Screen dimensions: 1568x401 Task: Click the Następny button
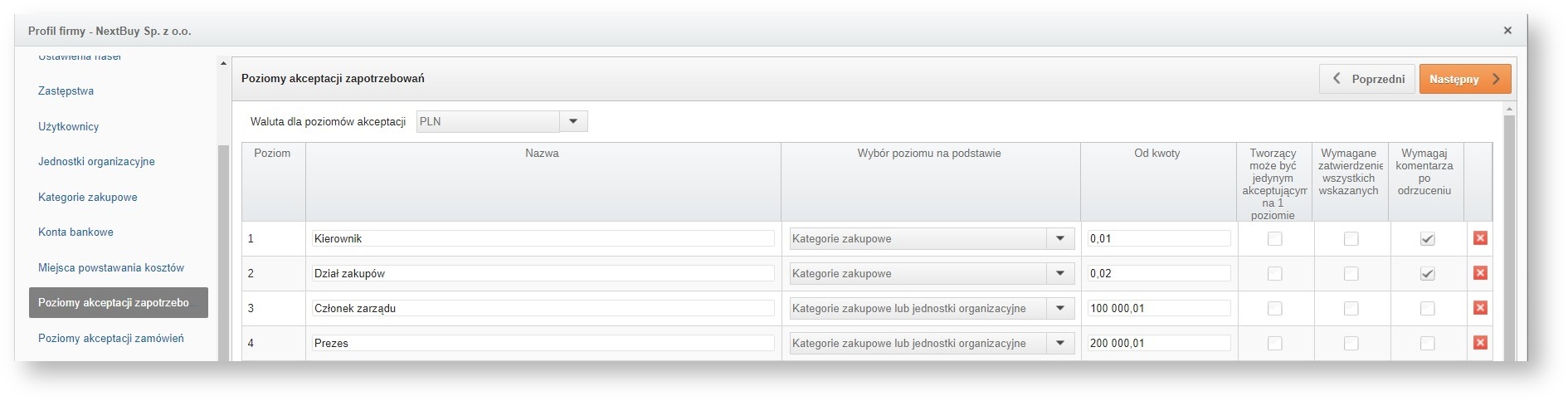click(1464, 80)
